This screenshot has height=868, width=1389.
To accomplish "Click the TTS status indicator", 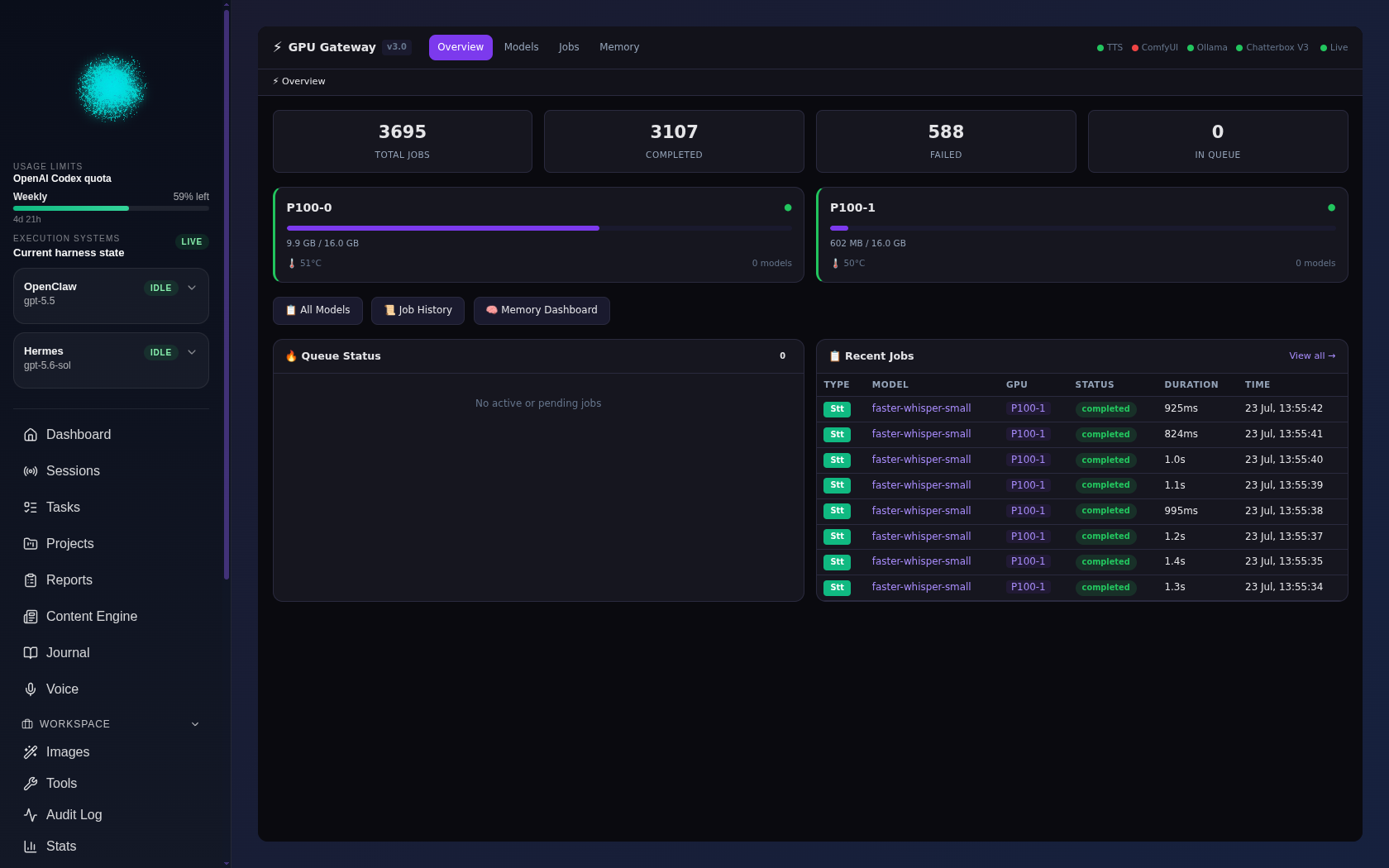I will [1110, 48].
